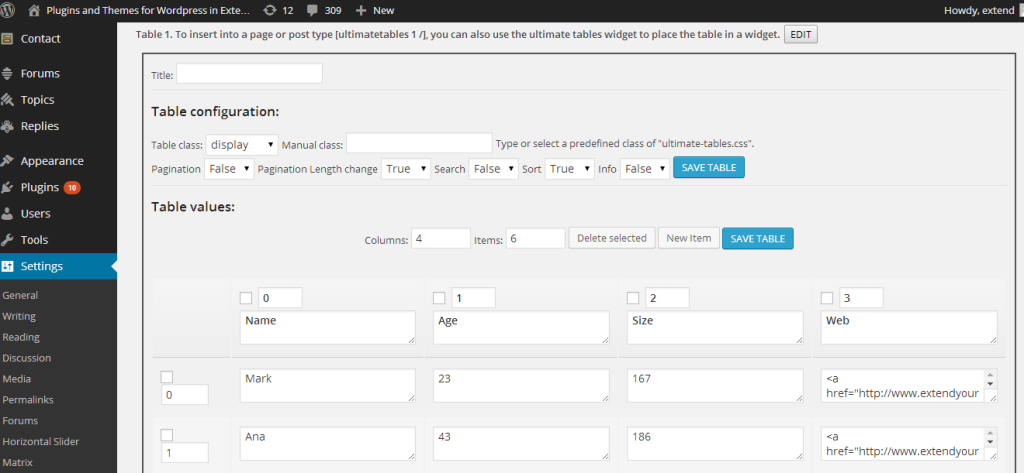
Task: Click the Delete selected button
Action: [612, 238]
